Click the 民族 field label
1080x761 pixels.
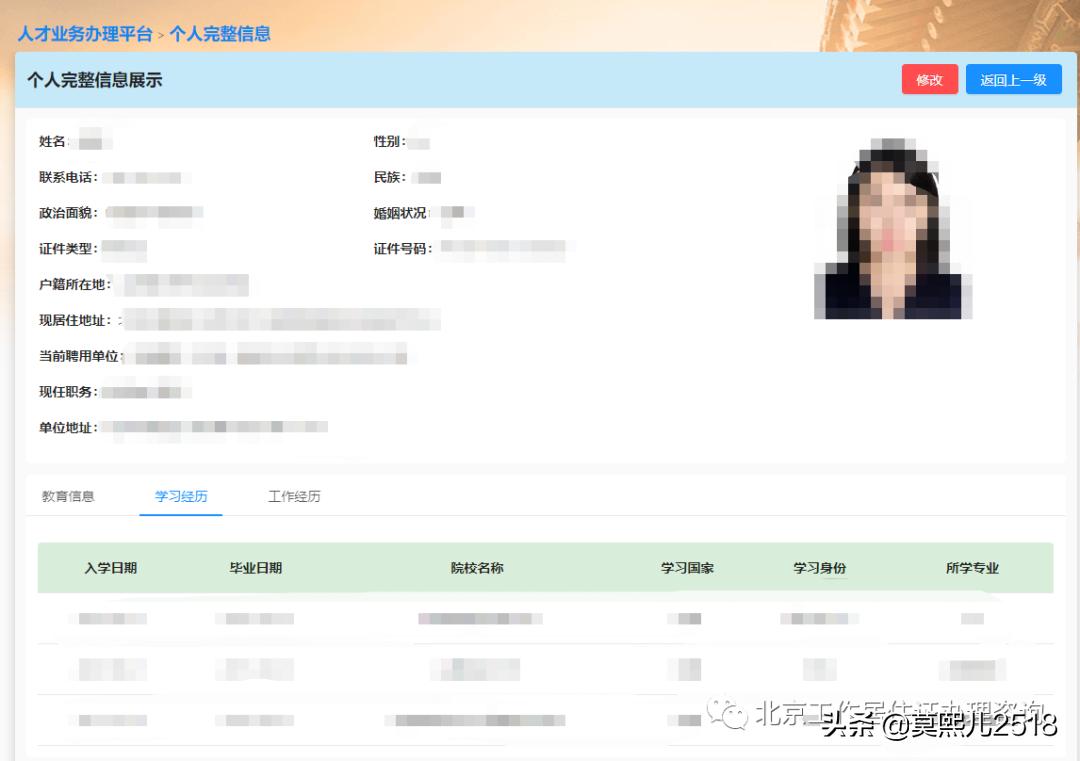tap(389, 177)
